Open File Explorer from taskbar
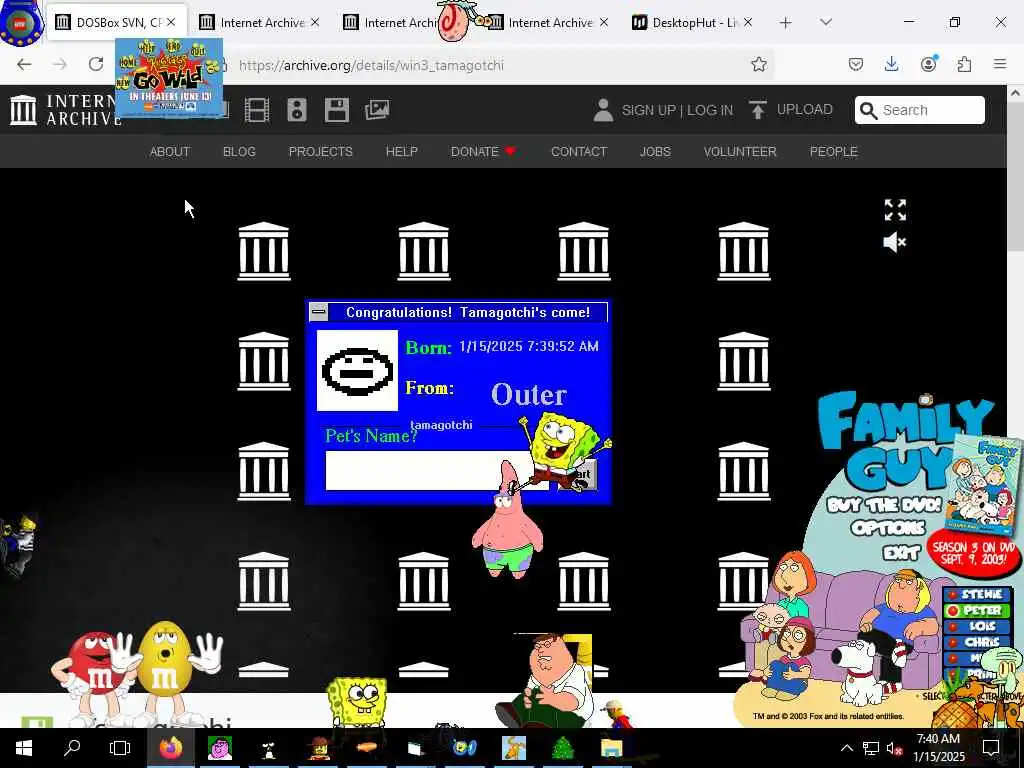The image size is (1024, 768). 611,748
